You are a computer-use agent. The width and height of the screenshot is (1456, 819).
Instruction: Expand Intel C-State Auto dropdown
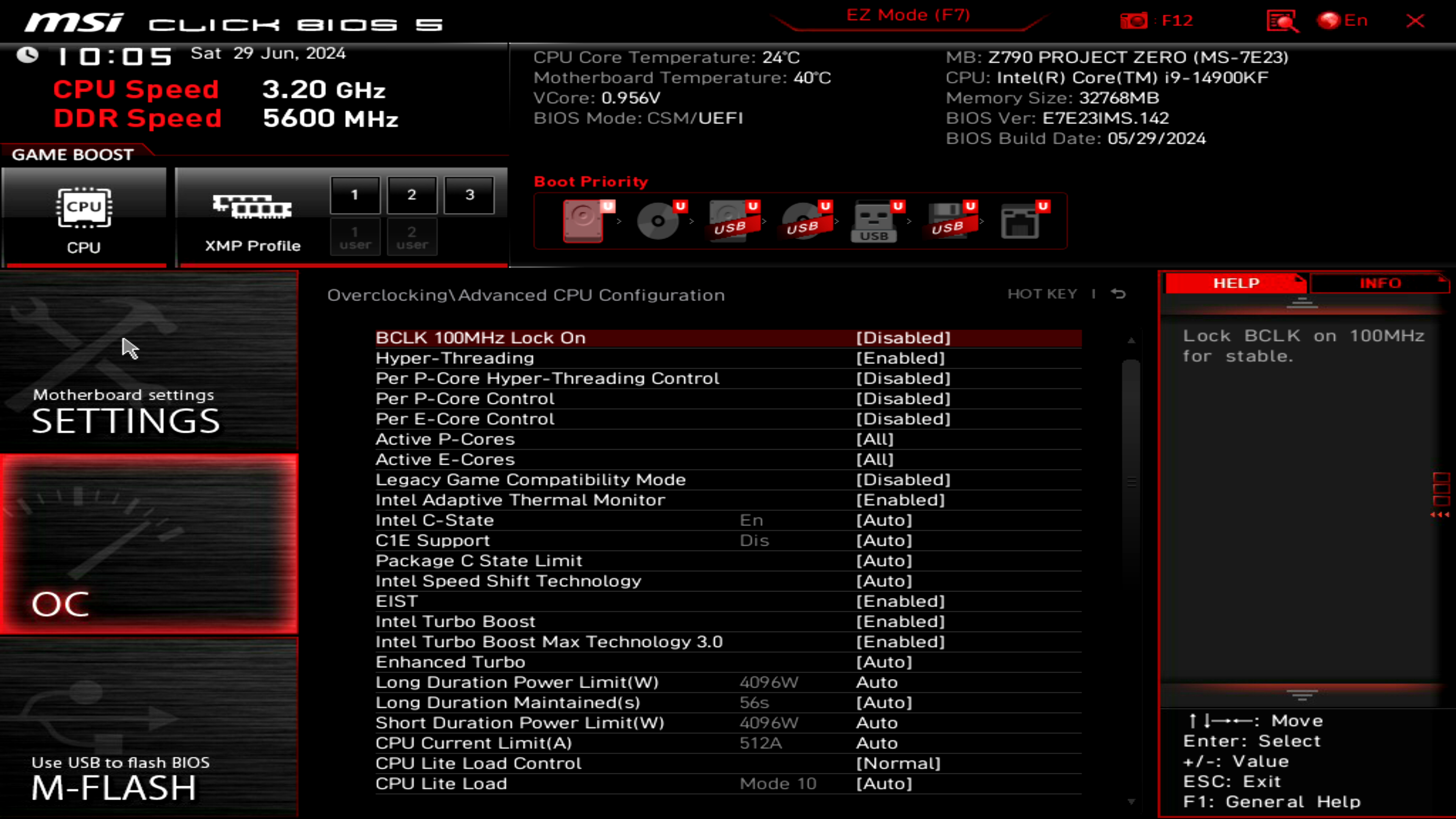click(884, 520)
